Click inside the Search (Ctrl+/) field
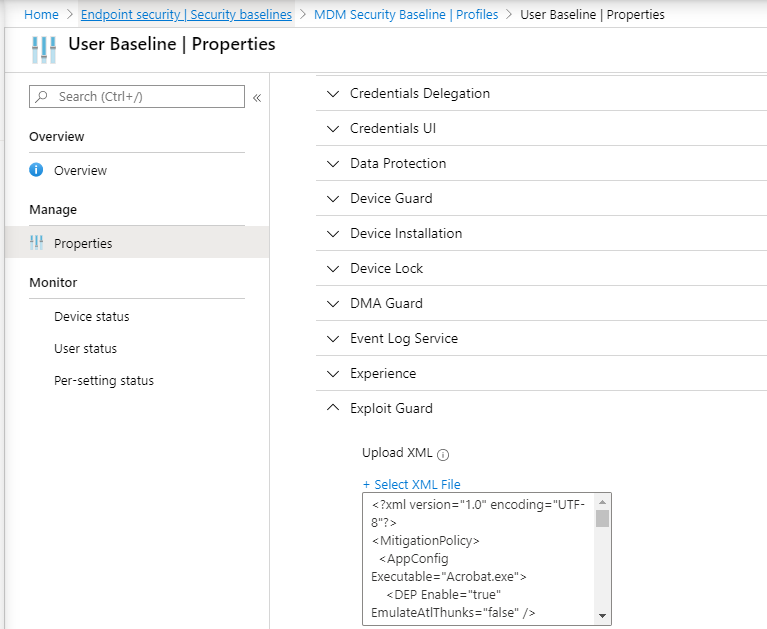Screen dimensions: 767x629 [x=137, y=96]
